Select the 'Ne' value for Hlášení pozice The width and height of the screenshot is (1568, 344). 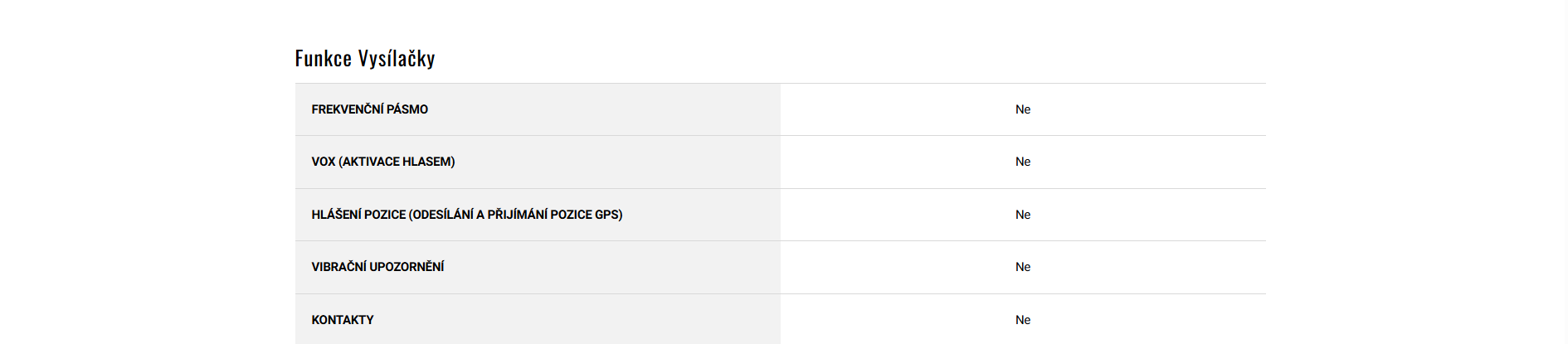[x=1022, y=215]
